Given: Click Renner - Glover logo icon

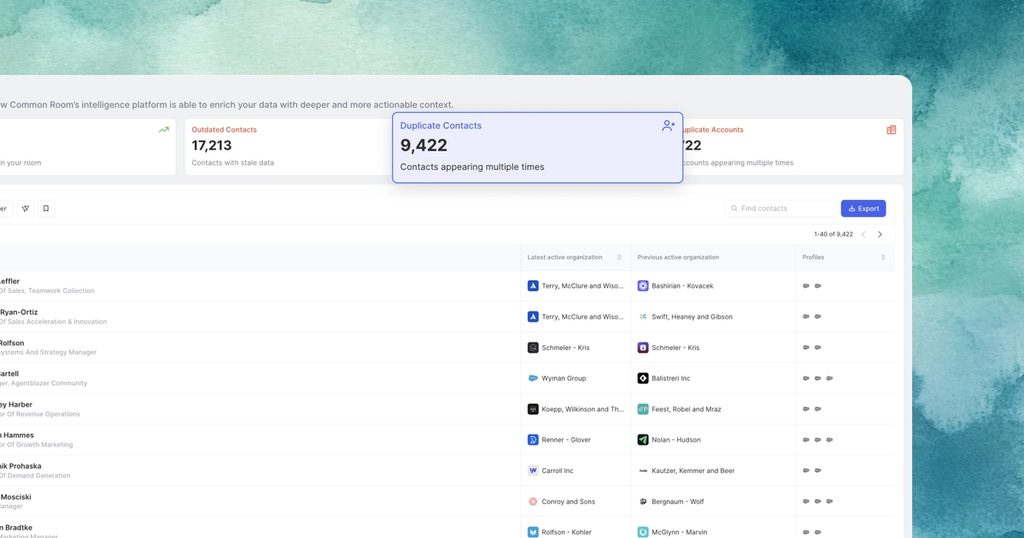Looking at the screenshot, I should 533,440.
